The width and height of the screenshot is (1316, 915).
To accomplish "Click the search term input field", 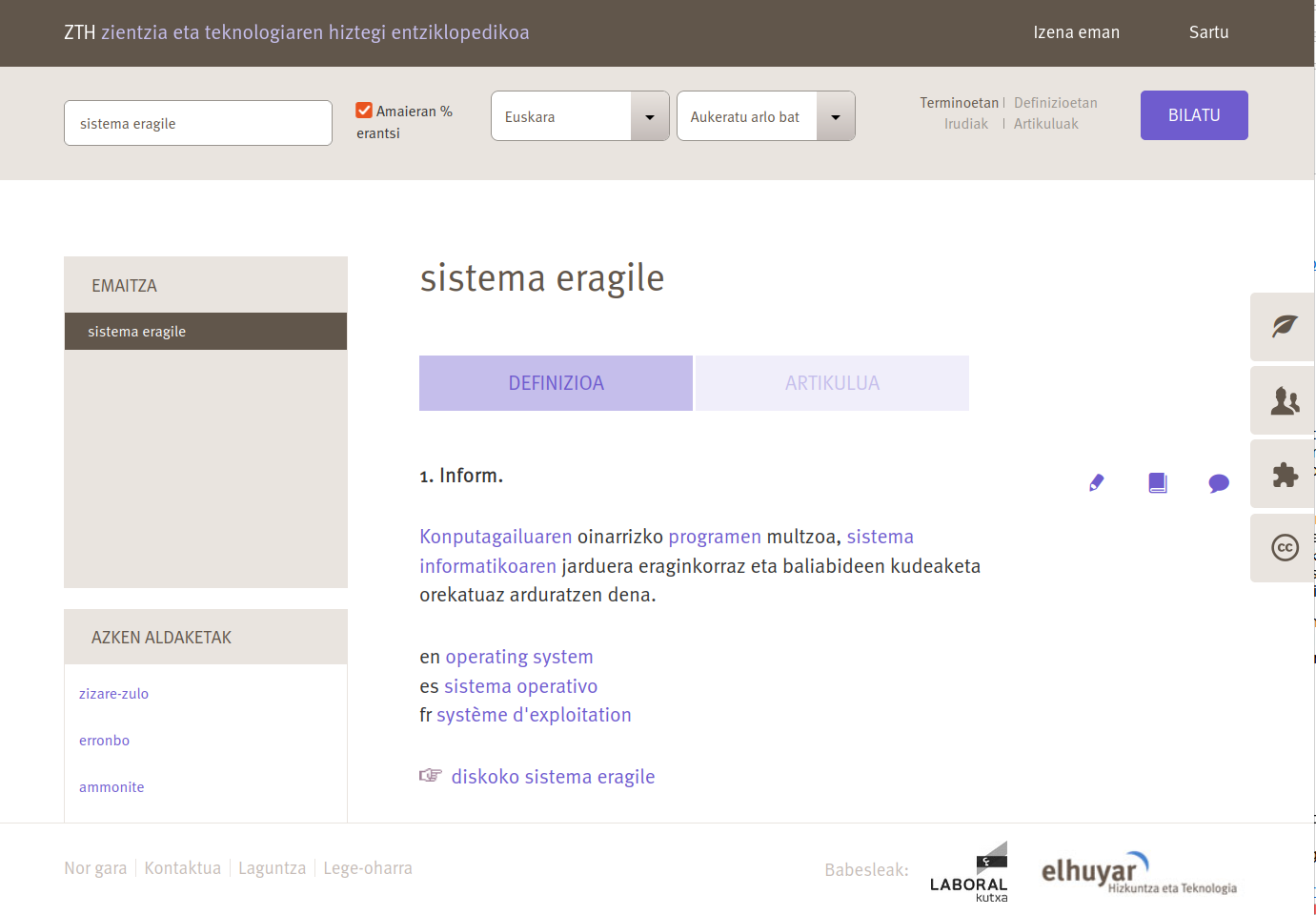I will click(x=198, y=124).
